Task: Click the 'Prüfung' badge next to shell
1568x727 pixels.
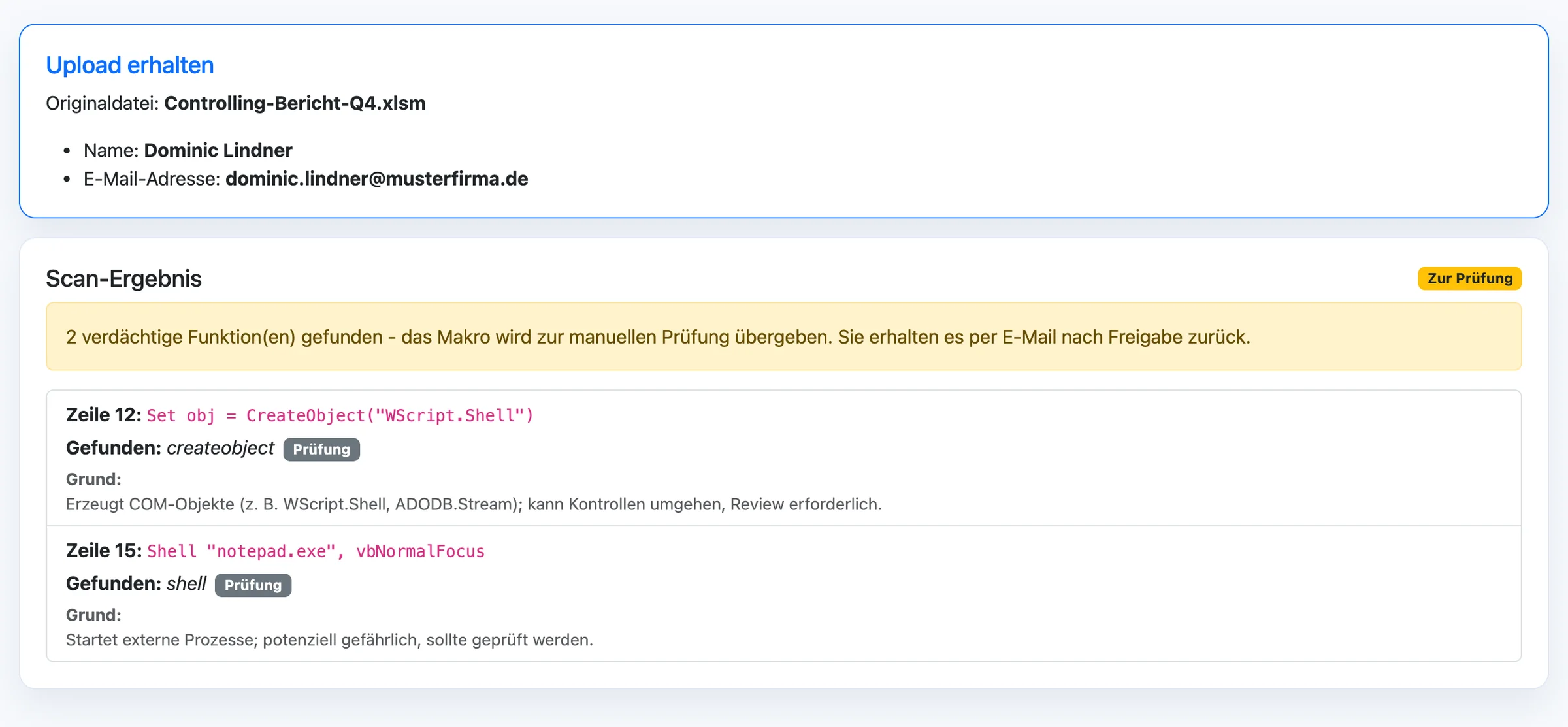Action: [253, 585]
